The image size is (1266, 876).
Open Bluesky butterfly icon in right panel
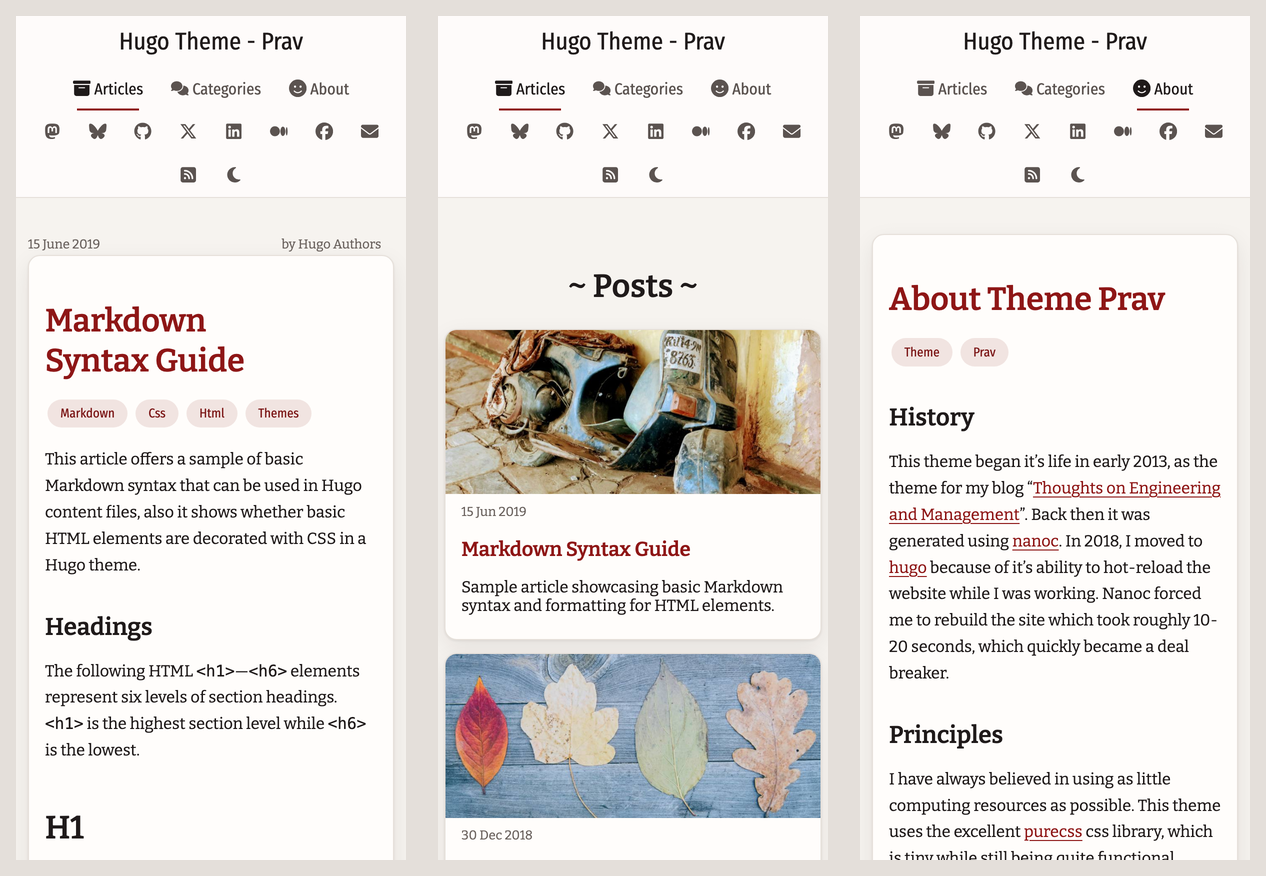pos(941,131)
